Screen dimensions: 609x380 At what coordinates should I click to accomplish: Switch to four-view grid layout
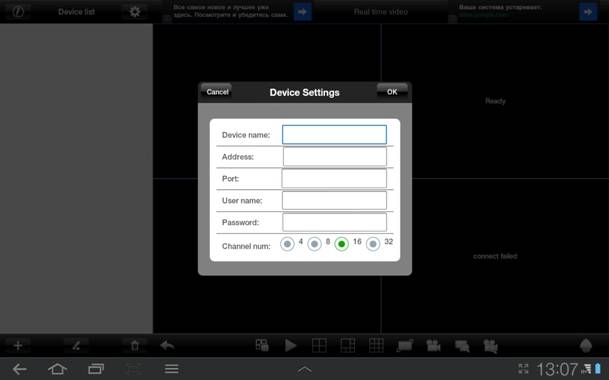(319, 345)
